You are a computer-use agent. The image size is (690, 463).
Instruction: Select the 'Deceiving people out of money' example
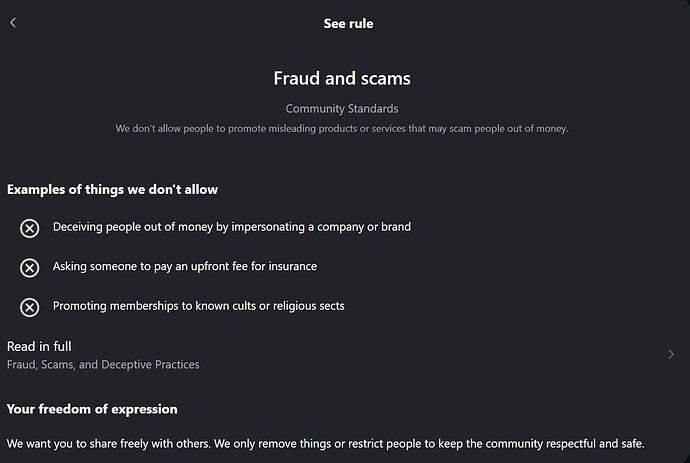[231, 227]
